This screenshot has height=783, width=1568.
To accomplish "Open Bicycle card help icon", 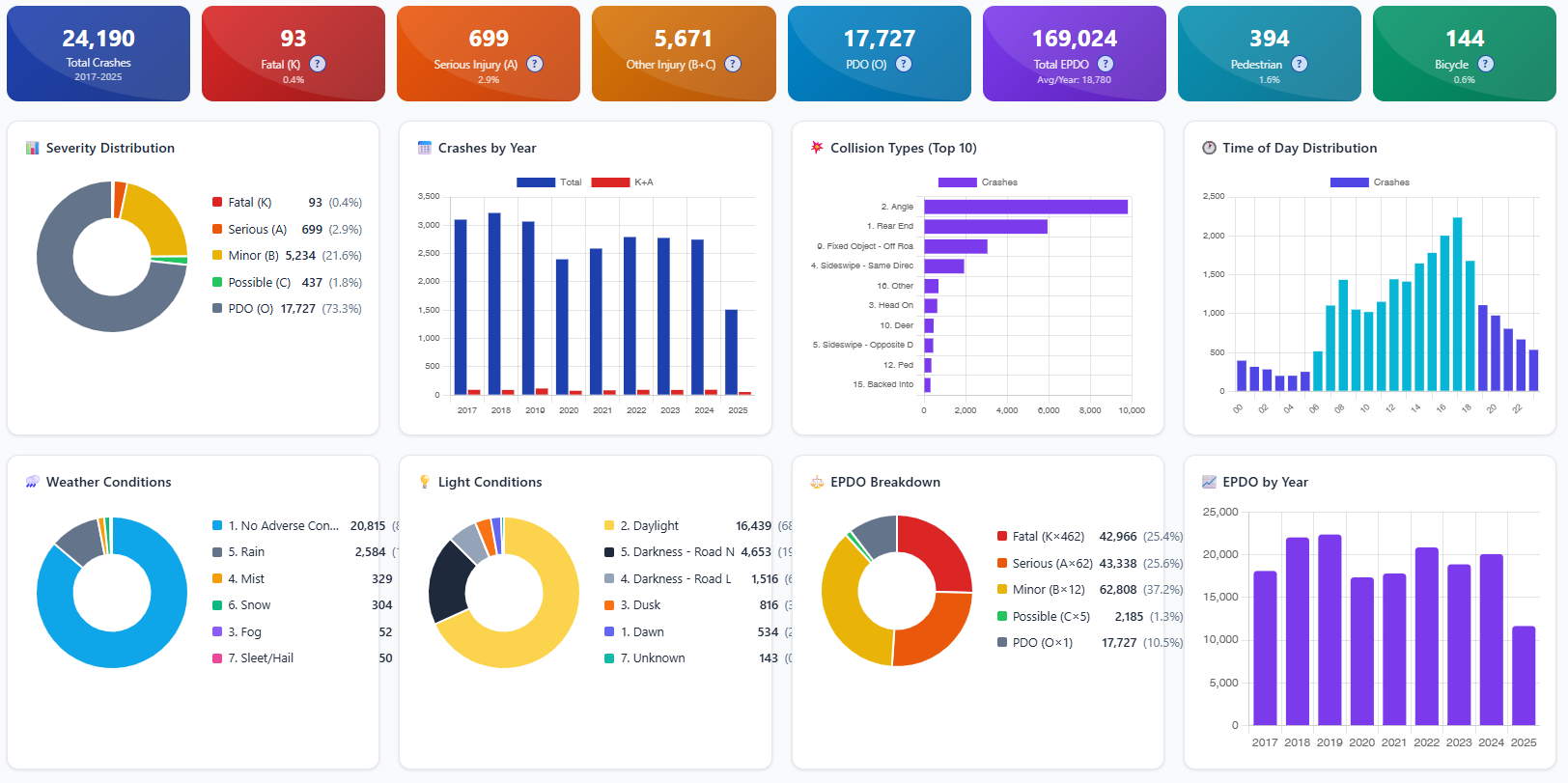I will tap(1486, 64).
